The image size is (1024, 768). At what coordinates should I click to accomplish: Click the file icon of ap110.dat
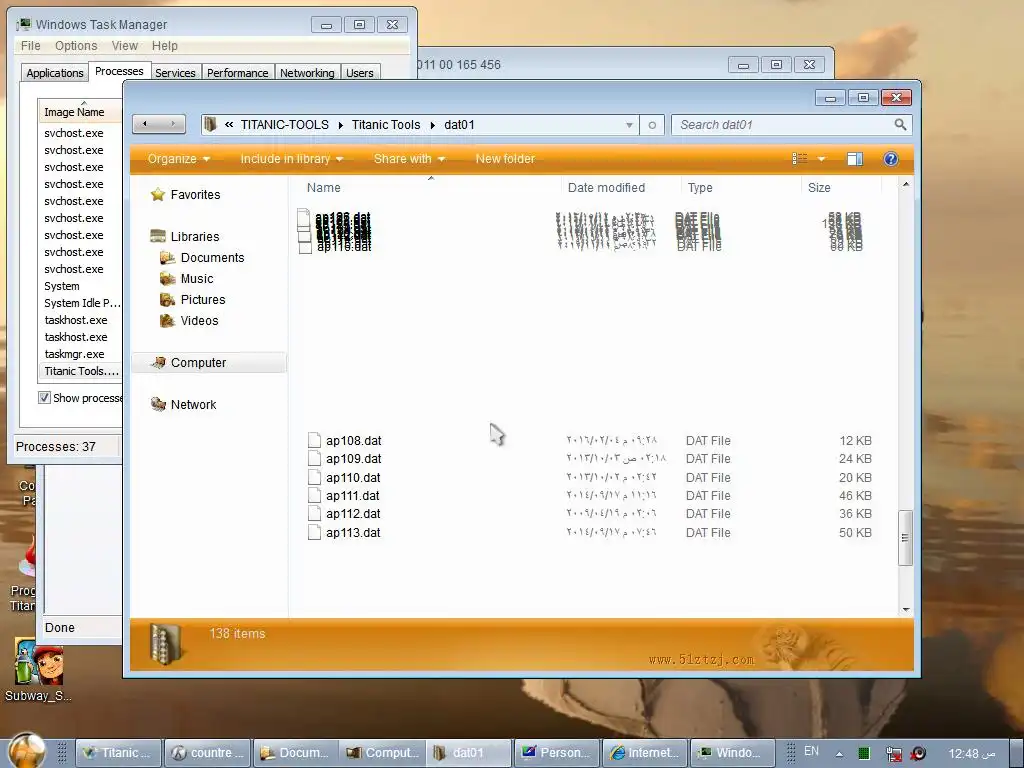[x=314, y=477]
